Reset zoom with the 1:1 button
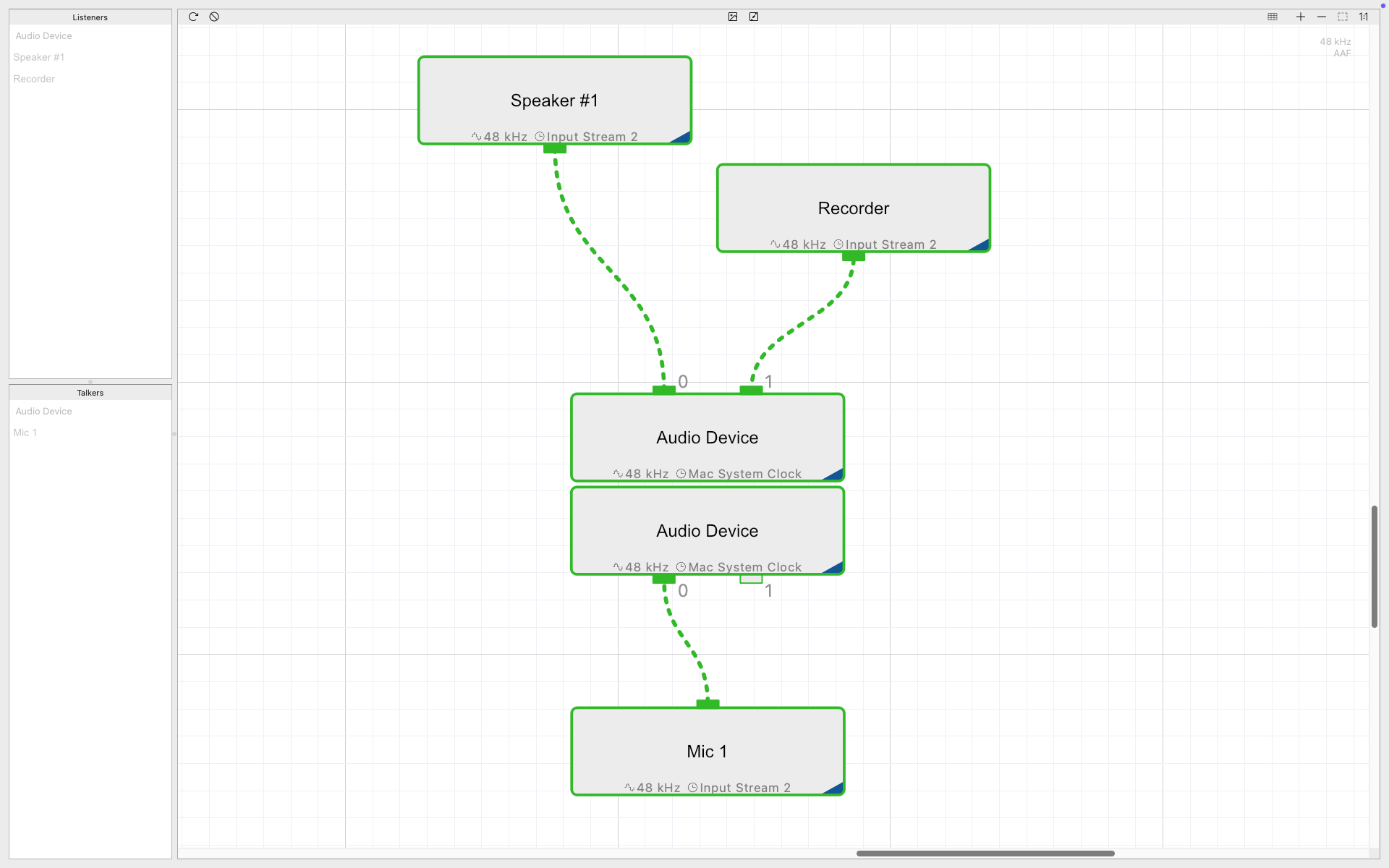This screenshot has height=868, width=1389. click(1363, 17)
